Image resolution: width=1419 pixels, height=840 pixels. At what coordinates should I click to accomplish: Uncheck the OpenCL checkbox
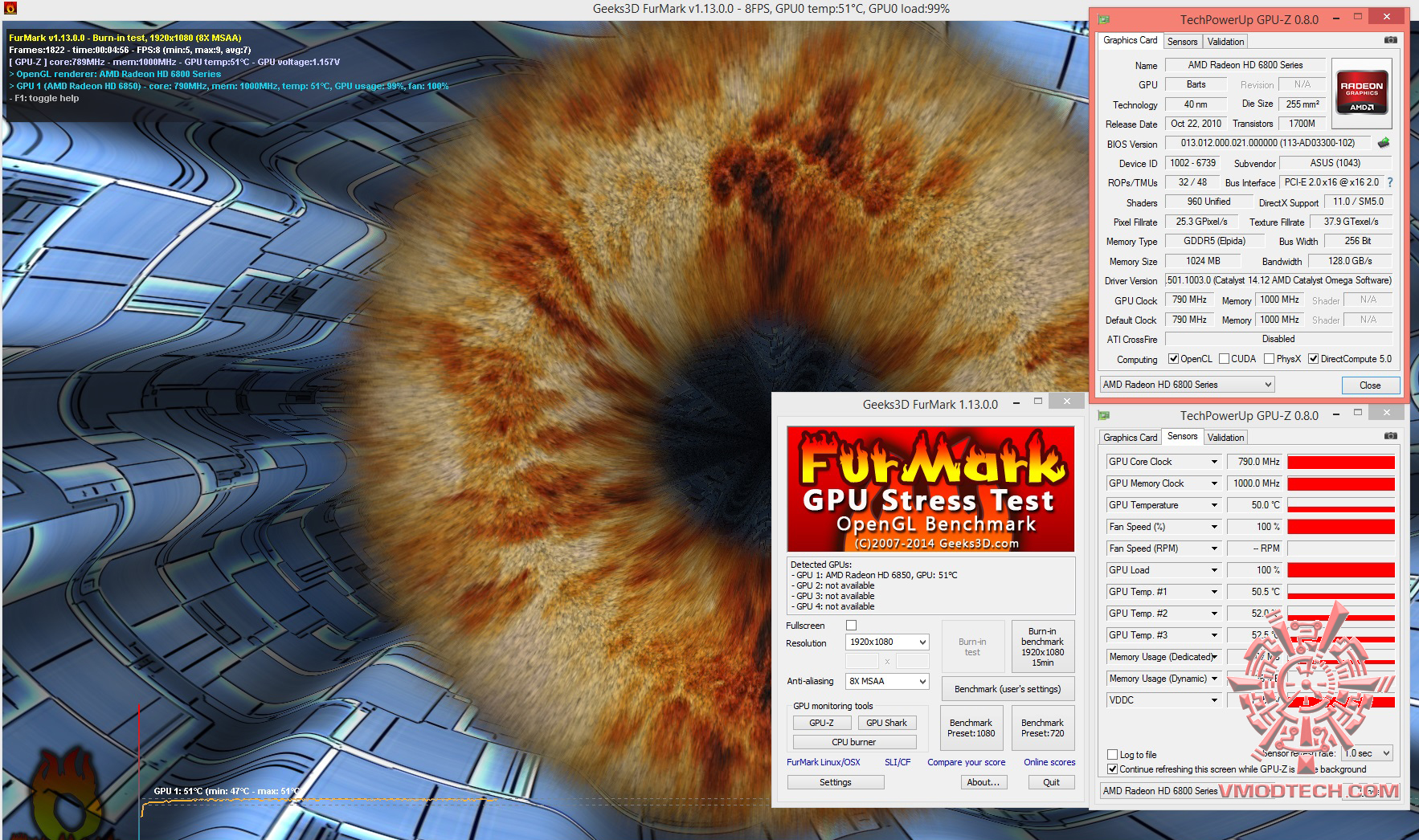1173,359
